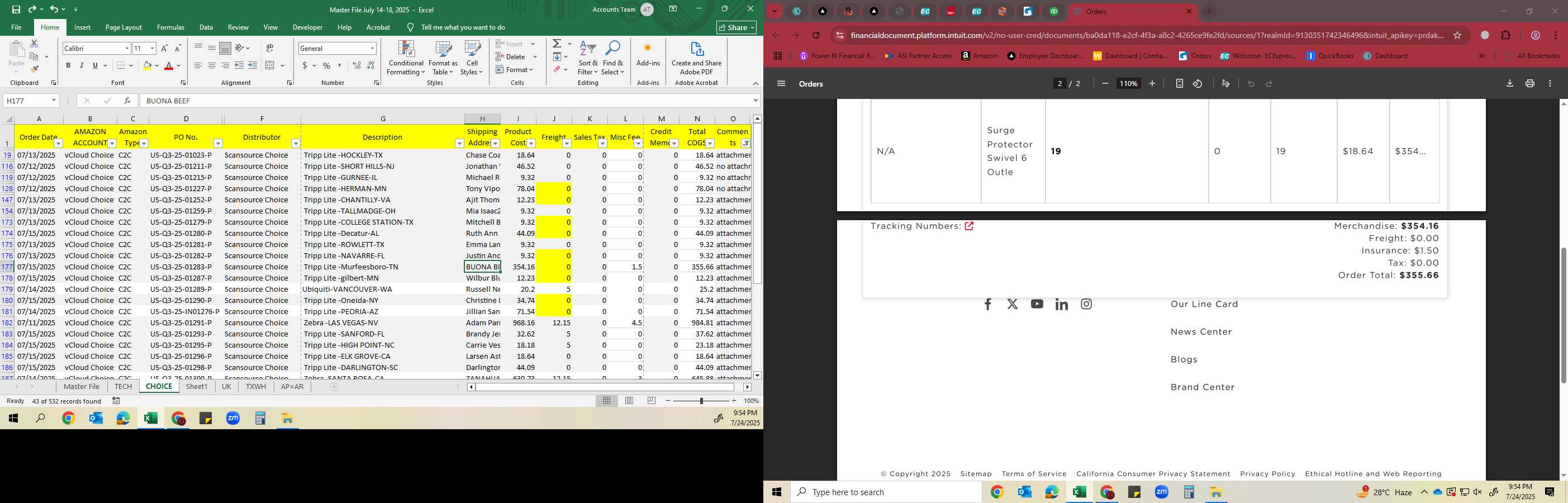The width and height of the screenshot is (1568, 503).
Task: Click the Chrome reload button
Action: 816,35
